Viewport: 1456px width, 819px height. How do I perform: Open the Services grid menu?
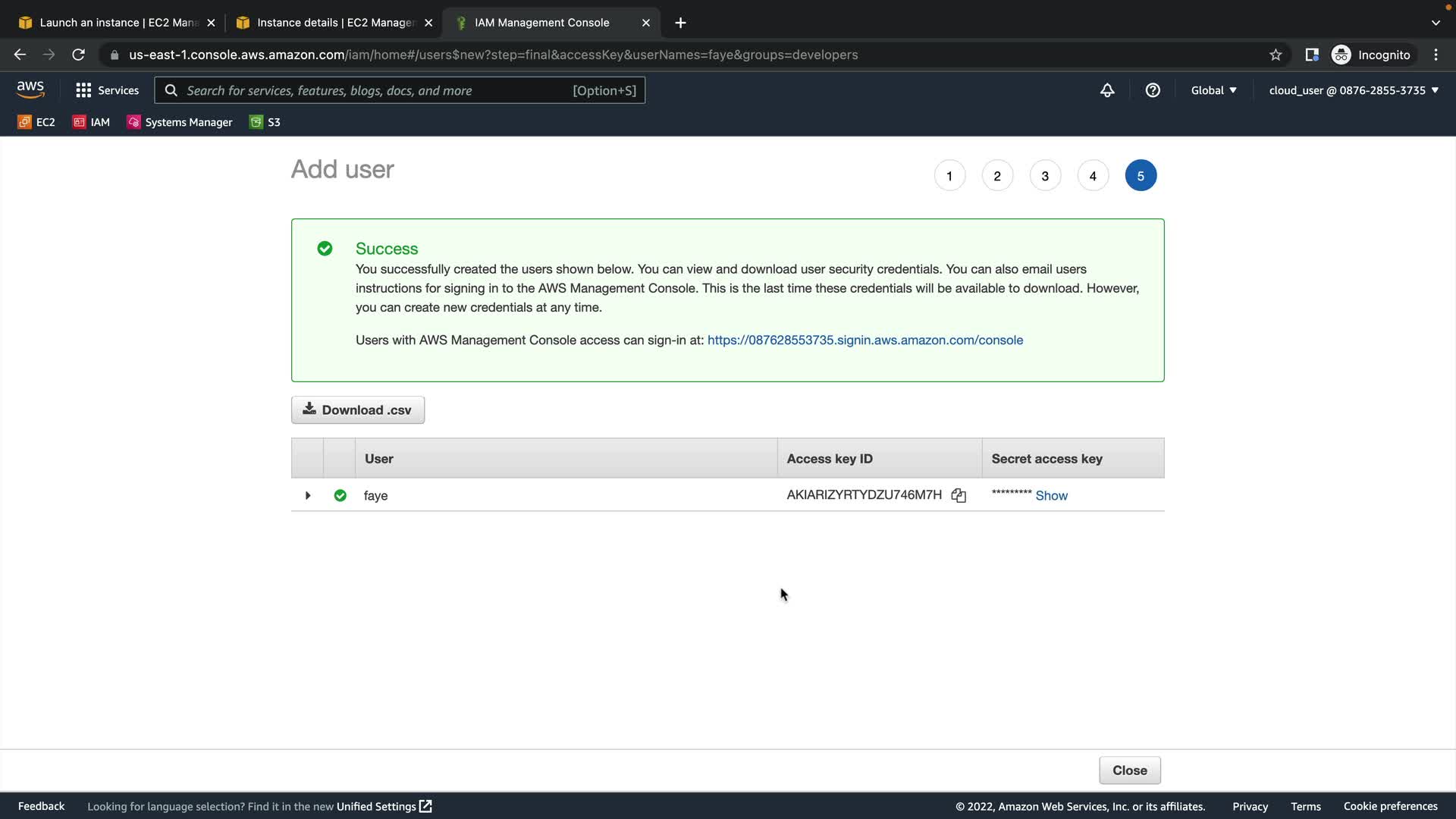pos(107,90)
